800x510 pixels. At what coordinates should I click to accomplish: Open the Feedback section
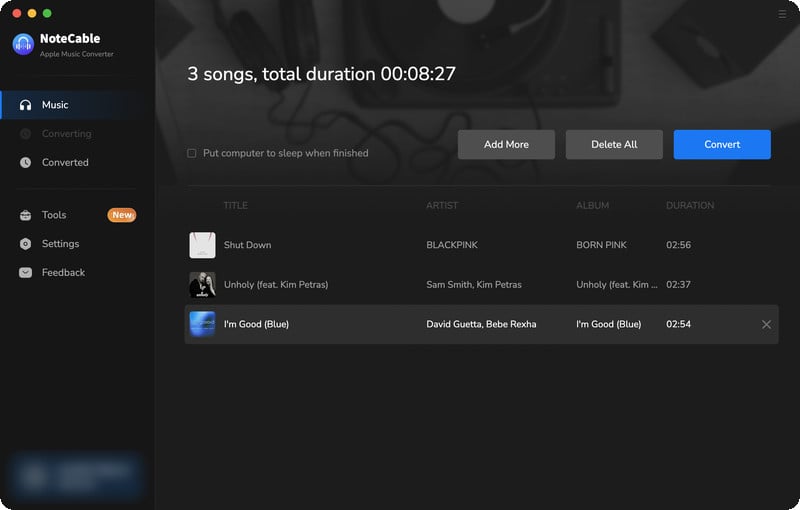coord(78,273)
